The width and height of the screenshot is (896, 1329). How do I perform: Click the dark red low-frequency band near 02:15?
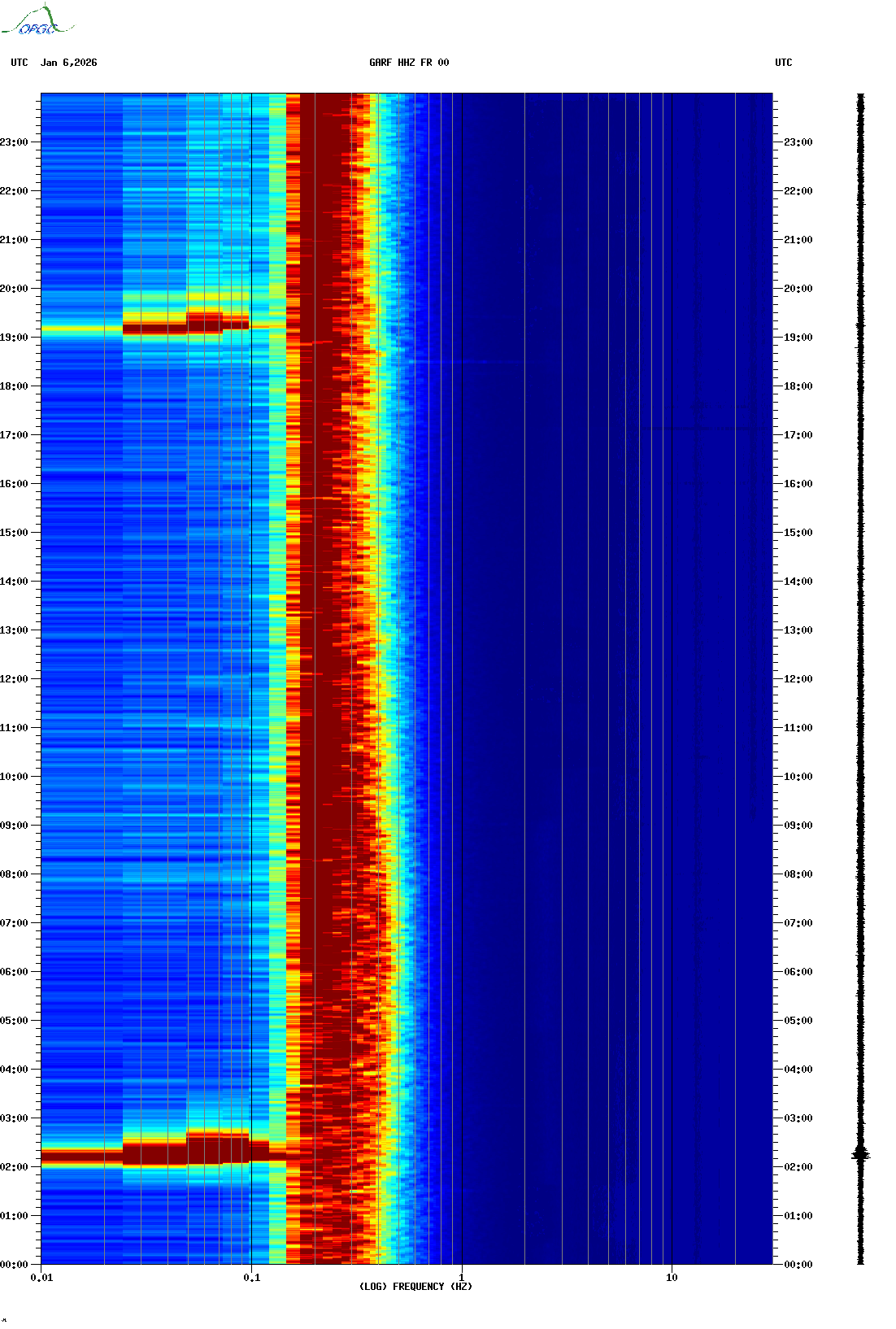coord(154,1154)
